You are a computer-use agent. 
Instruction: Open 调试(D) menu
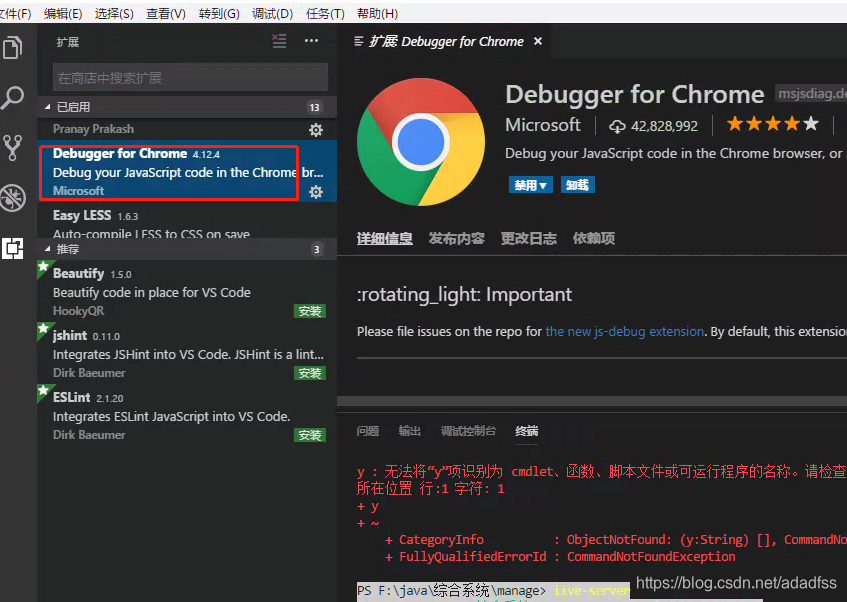tap(272, 14)
